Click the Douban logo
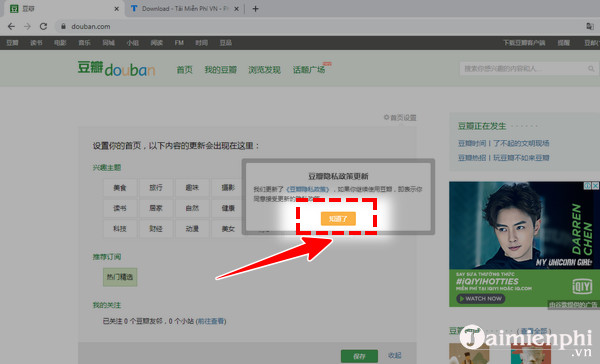The width and height of the screenshot is (600, 364). pyautogui.click(x=116, y=69)
